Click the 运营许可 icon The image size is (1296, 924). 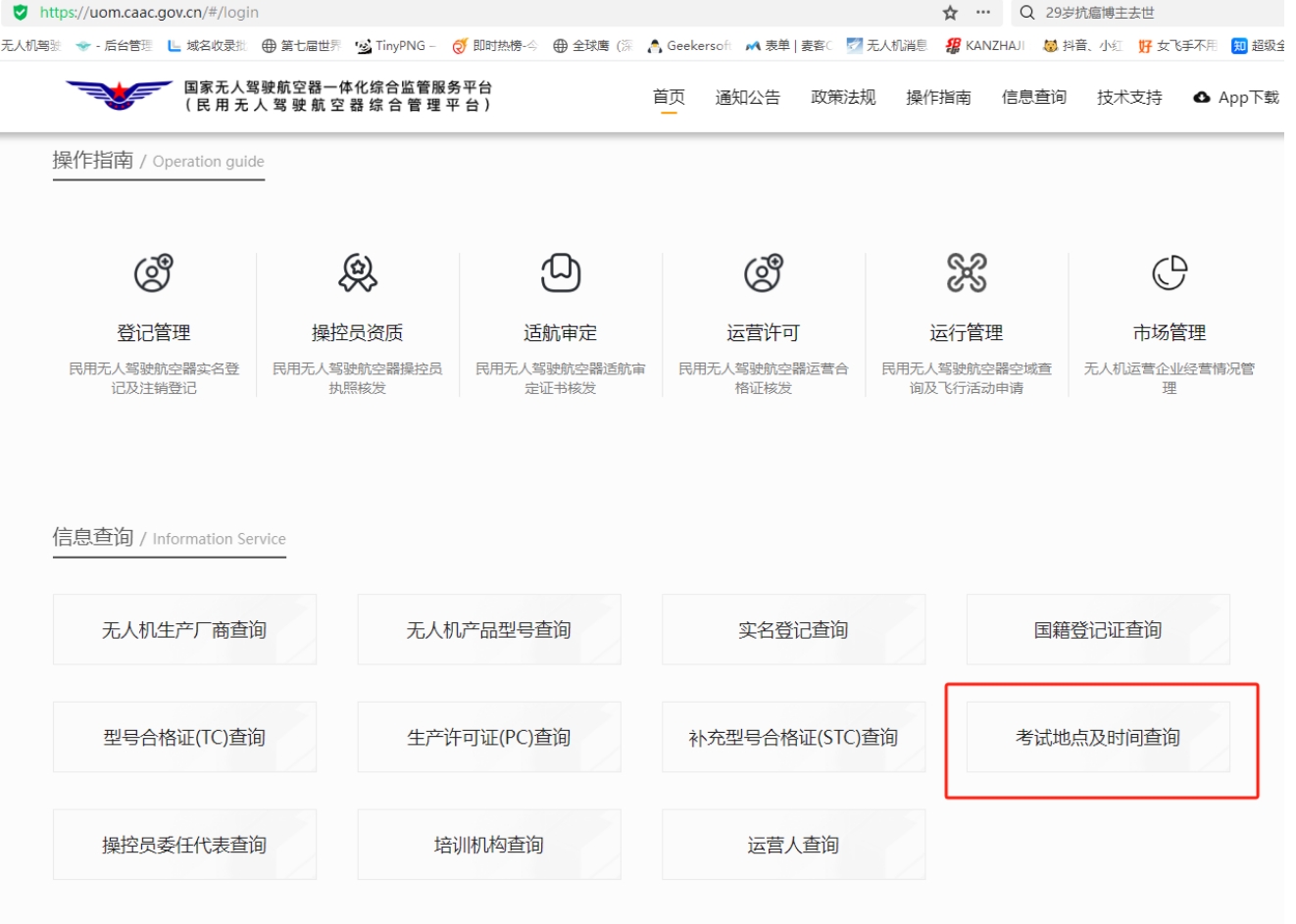click(x=763, y=273)
